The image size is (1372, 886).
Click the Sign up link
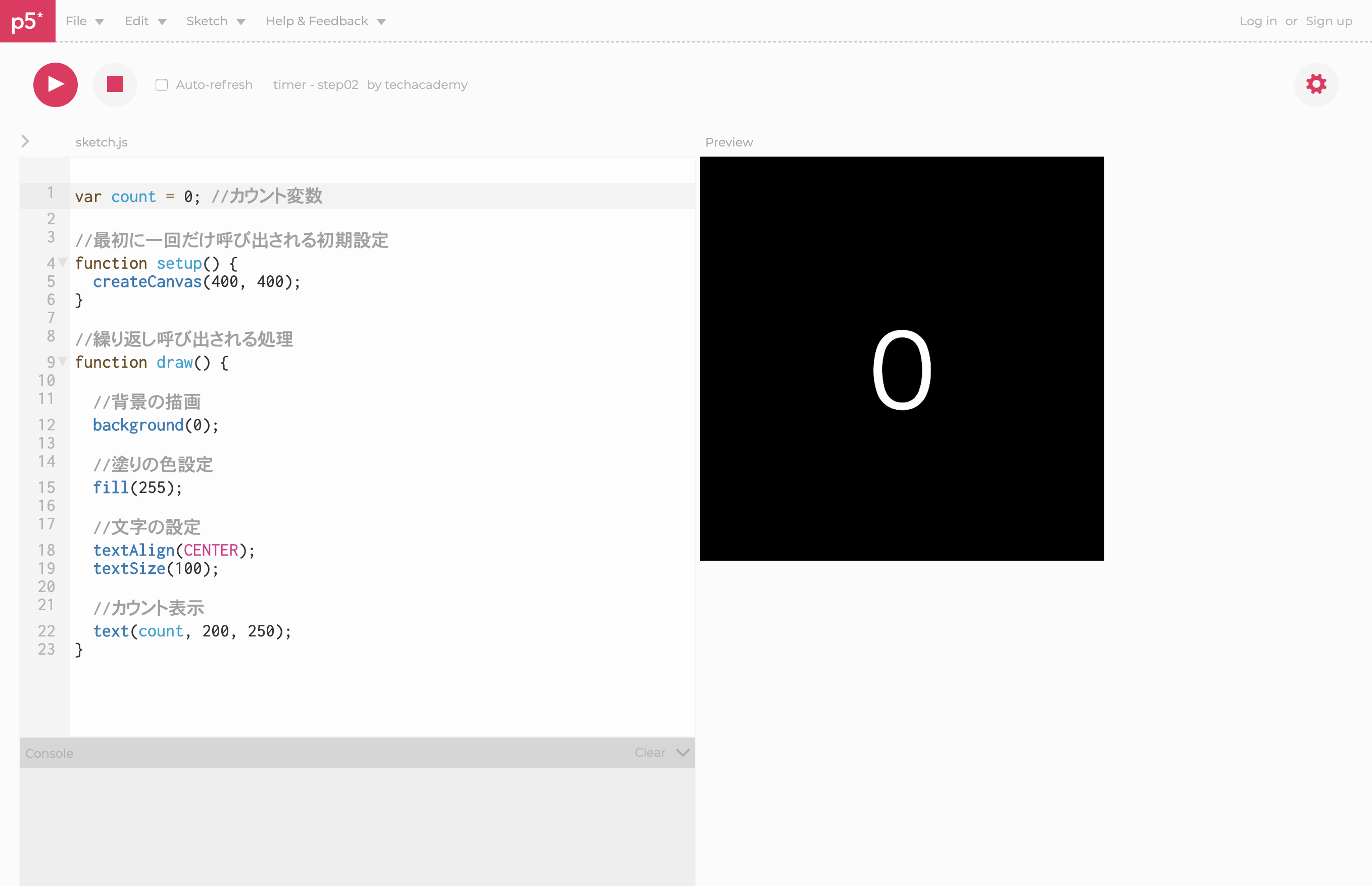(1328, 21)
